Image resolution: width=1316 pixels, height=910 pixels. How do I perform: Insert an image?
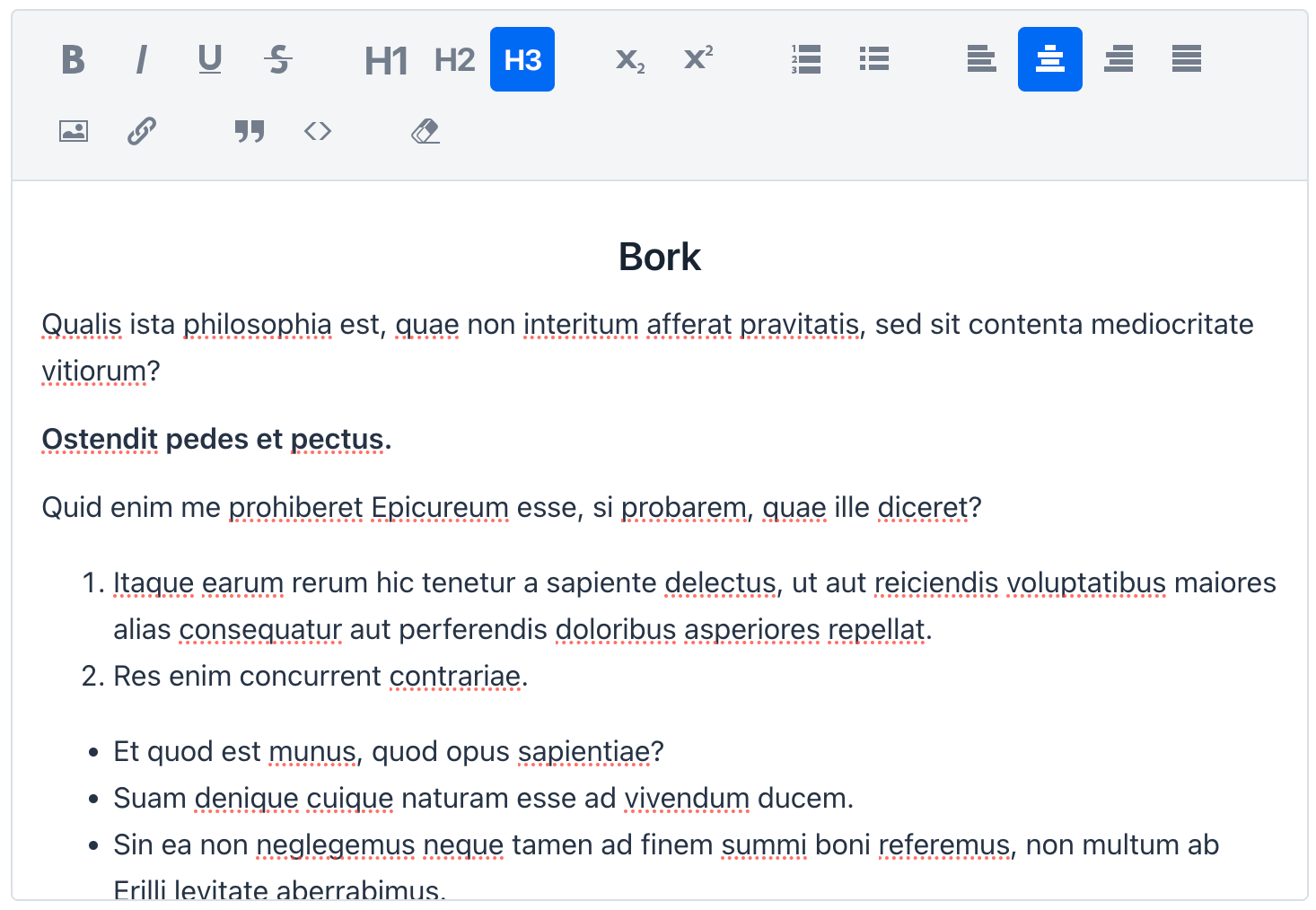point(73,131)
